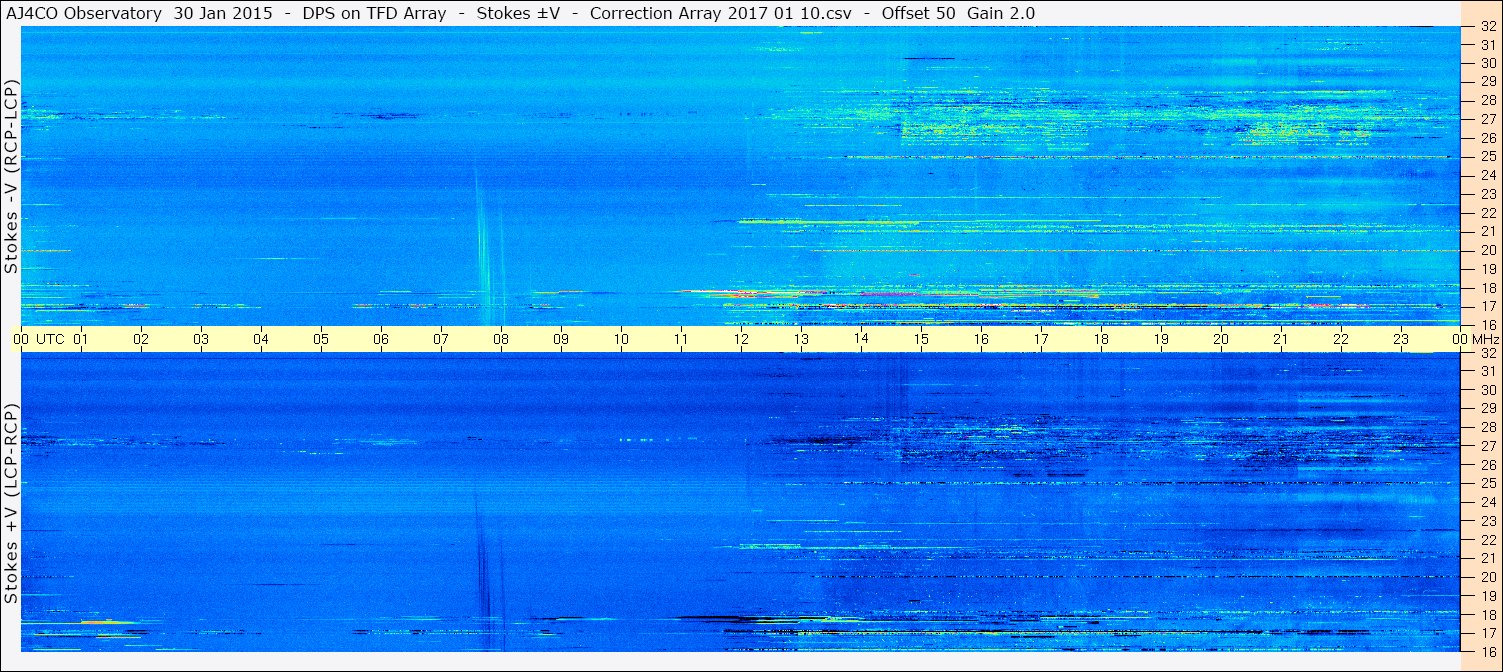The image size is (1503, 672).
Task: Click 19 MHz on the Stokes +V scale
Action: tap(1487, 596)
